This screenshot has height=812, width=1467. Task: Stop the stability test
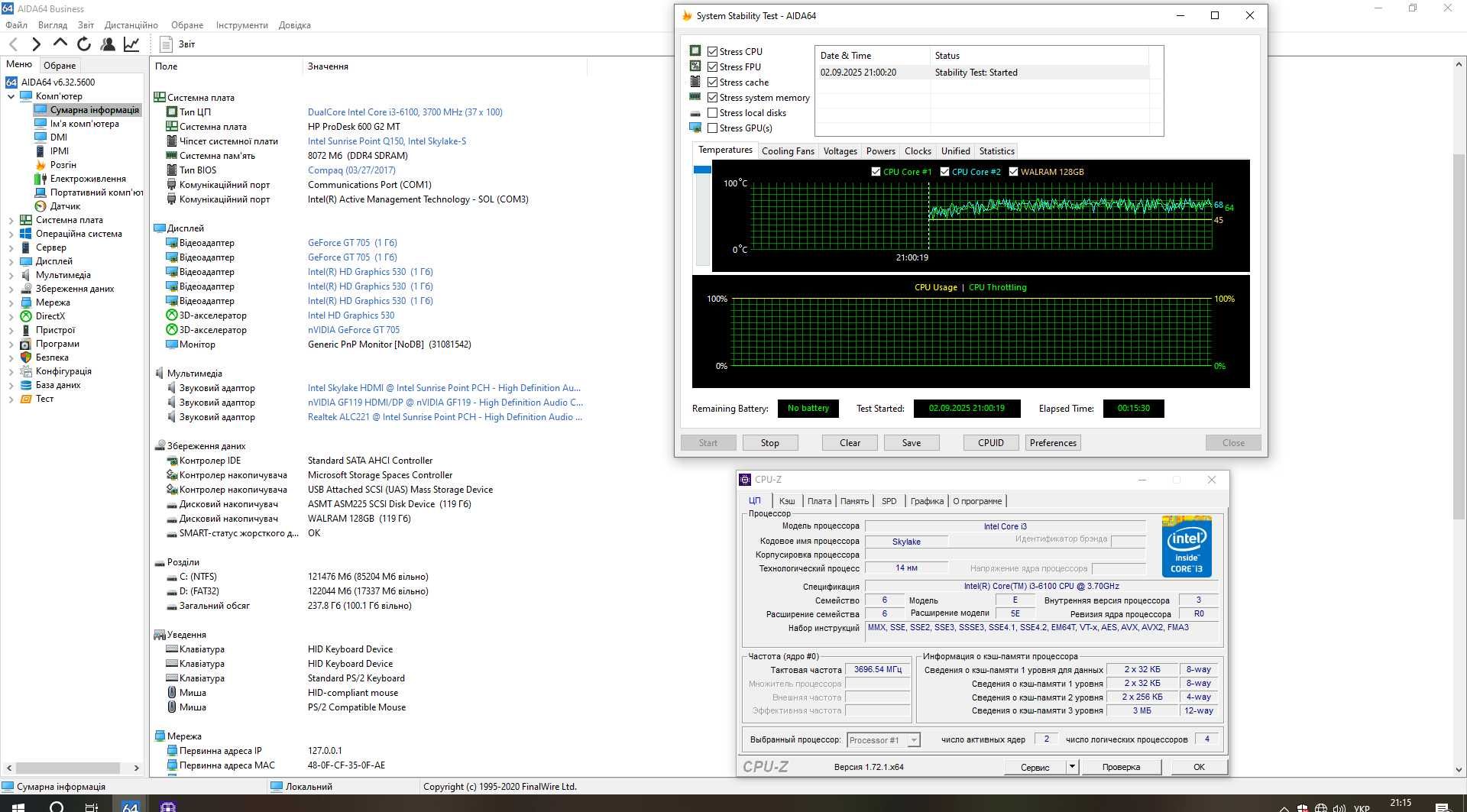tap(769, 443)
